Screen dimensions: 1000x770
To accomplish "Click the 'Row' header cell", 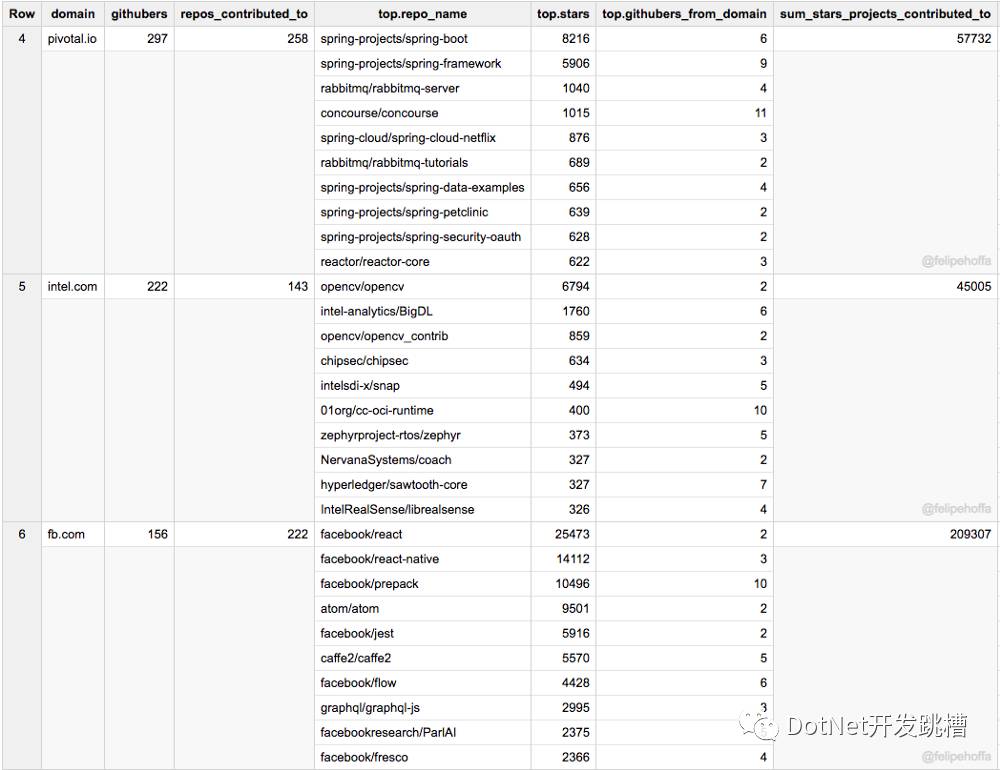I will pyautogui.click(x=22, y=14).
